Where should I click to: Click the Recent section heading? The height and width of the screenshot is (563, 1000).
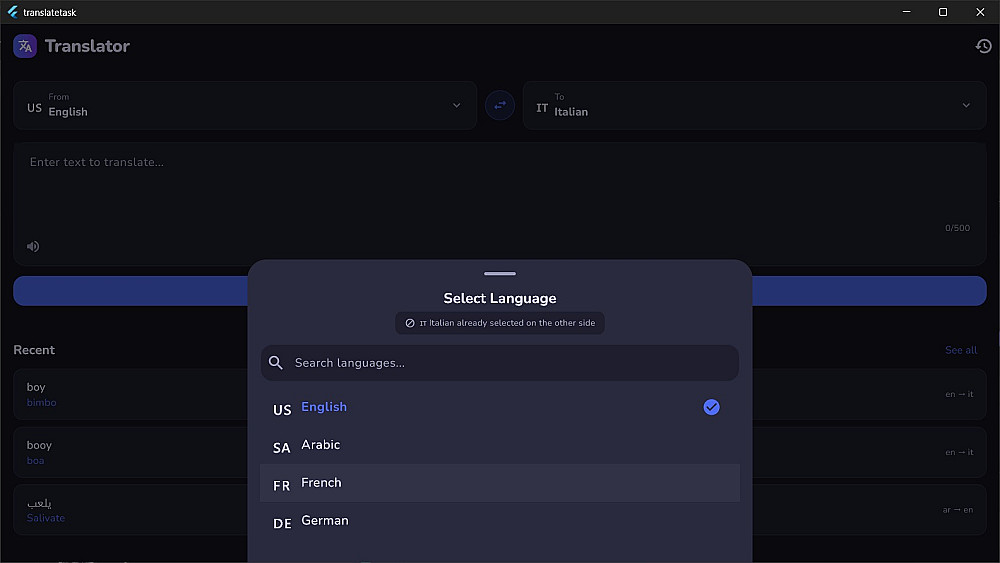[34, 350]
